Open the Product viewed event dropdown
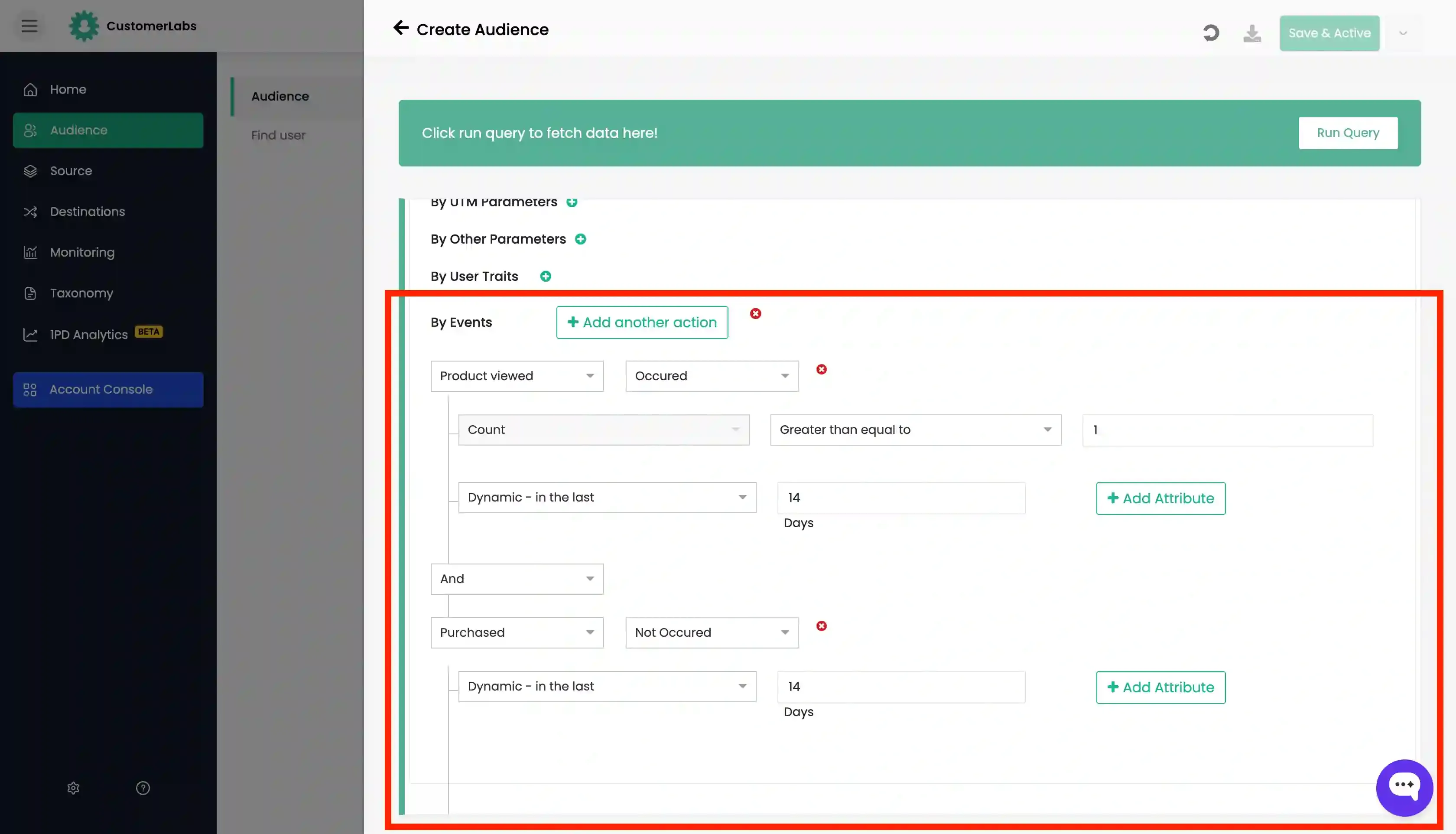This screenshot has width=1456, height=834. (517, 376)
